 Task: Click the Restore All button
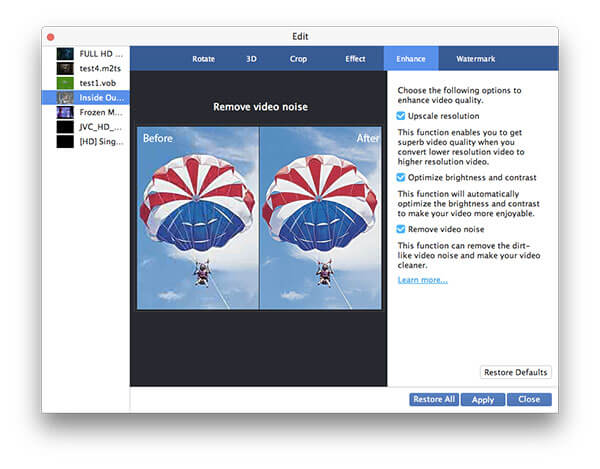click(x=434, y=399)
